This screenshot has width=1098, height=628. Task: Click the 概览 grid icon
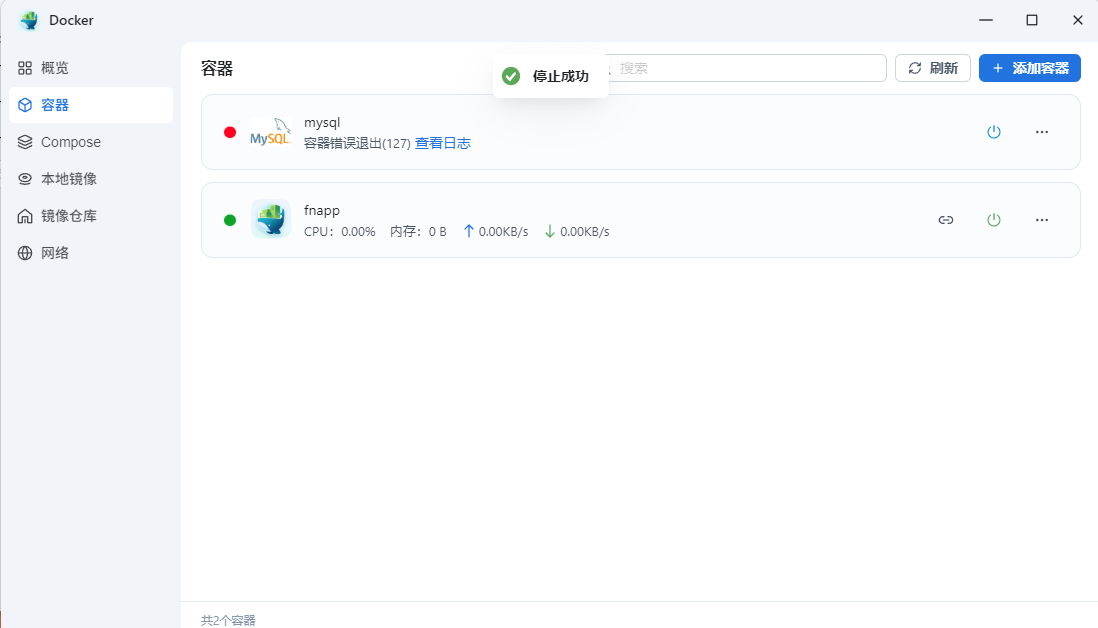[x=25, y=68]
